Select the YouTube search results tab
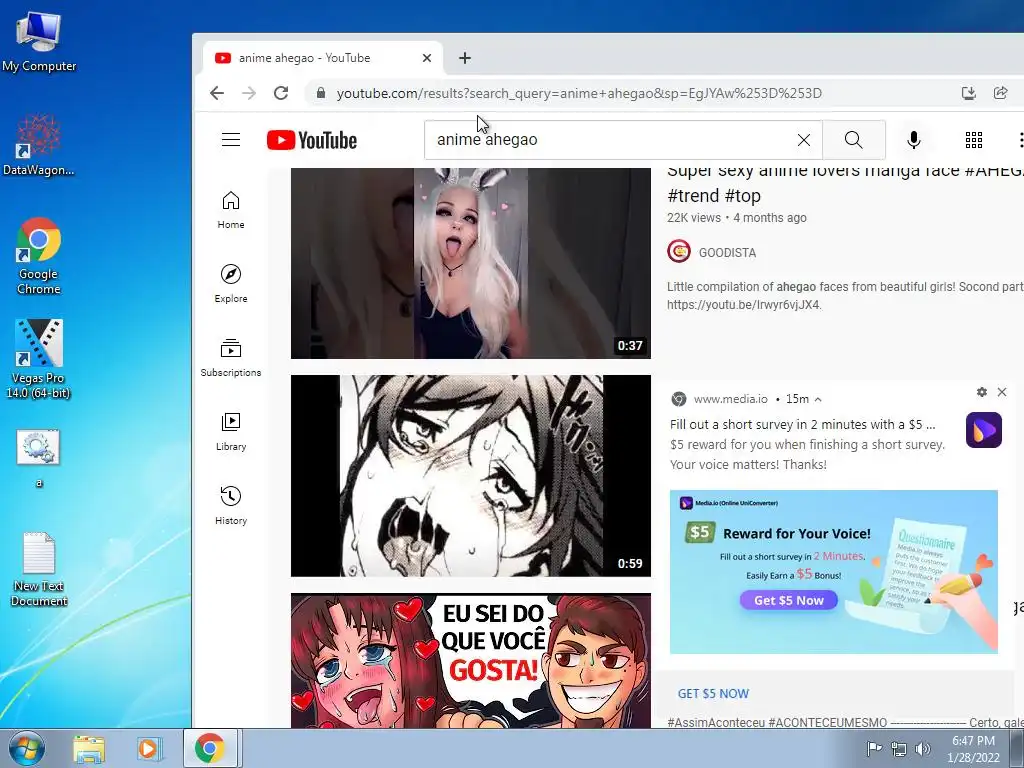 click(x=323, y=58)
